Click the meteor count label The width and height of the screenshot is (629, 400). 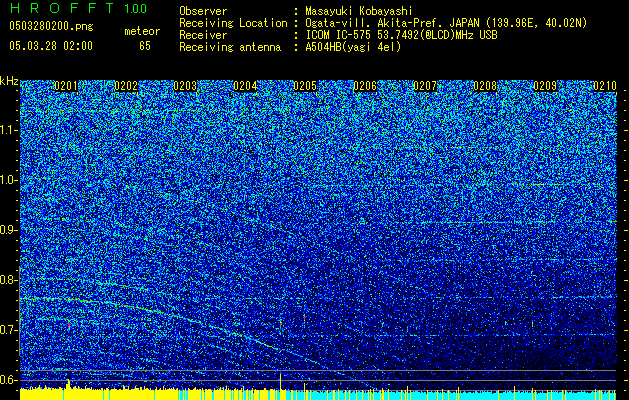coord(142,31)
